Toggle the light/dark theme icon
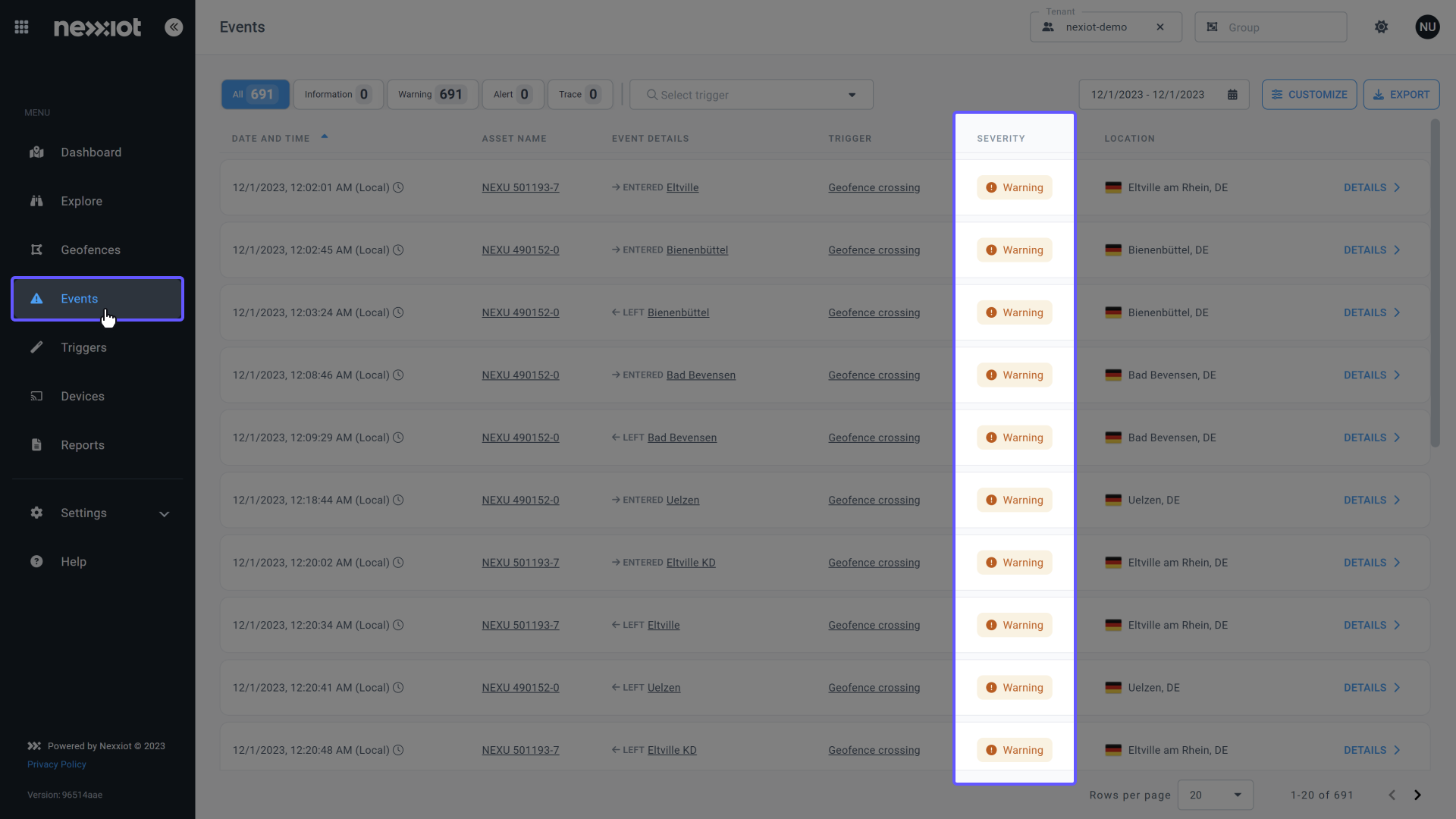Screen dimensions: 1456x819 (1381, 27)
